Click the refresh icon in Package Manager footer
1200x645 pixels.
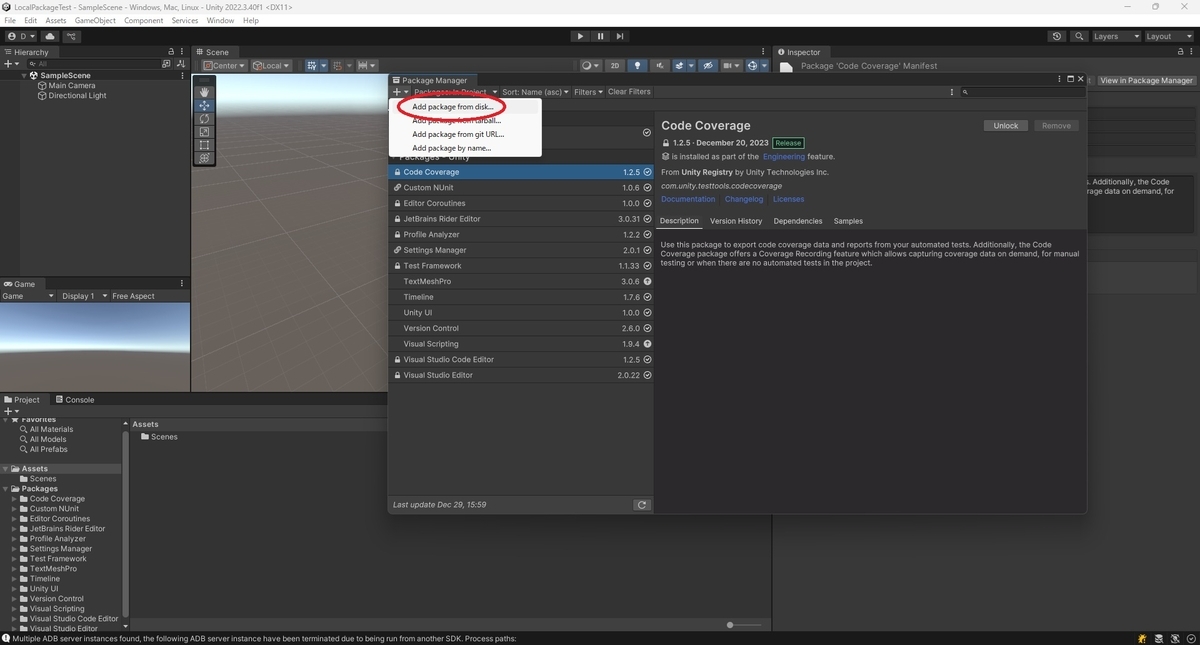642,505
